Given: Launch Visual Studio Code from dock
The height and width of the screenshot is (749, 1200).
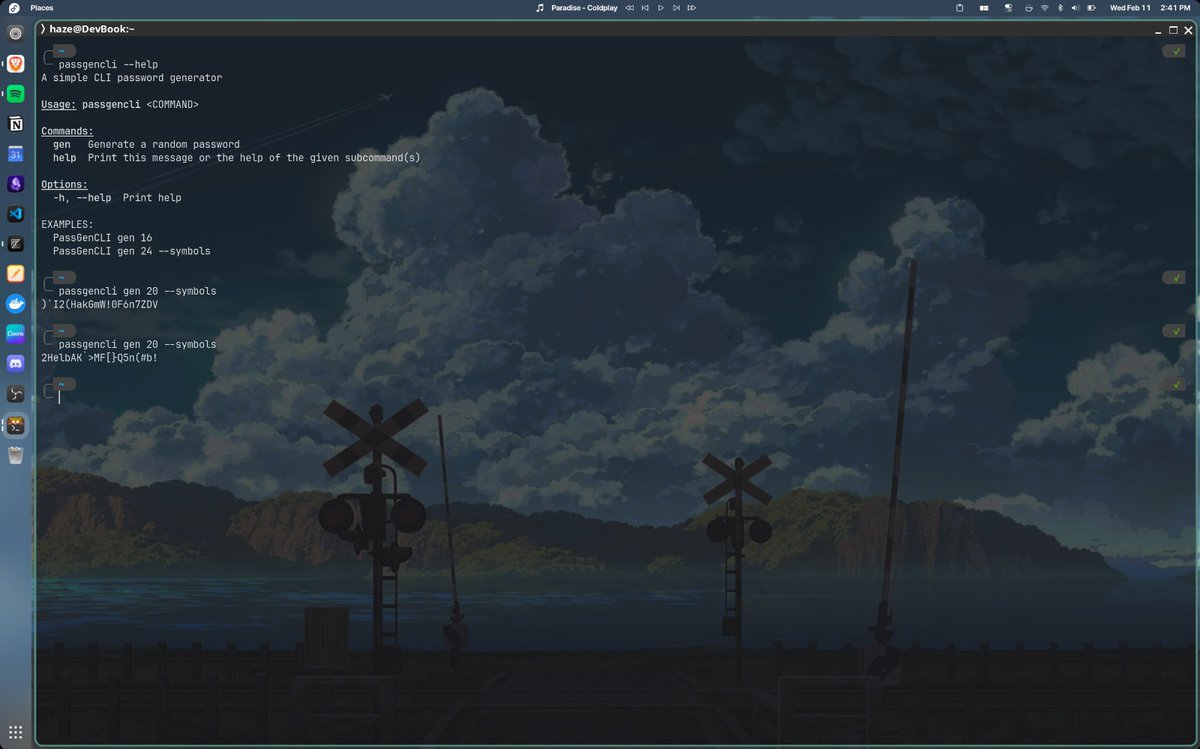Looking at the screenshot, I should click(x=16, y=214).
